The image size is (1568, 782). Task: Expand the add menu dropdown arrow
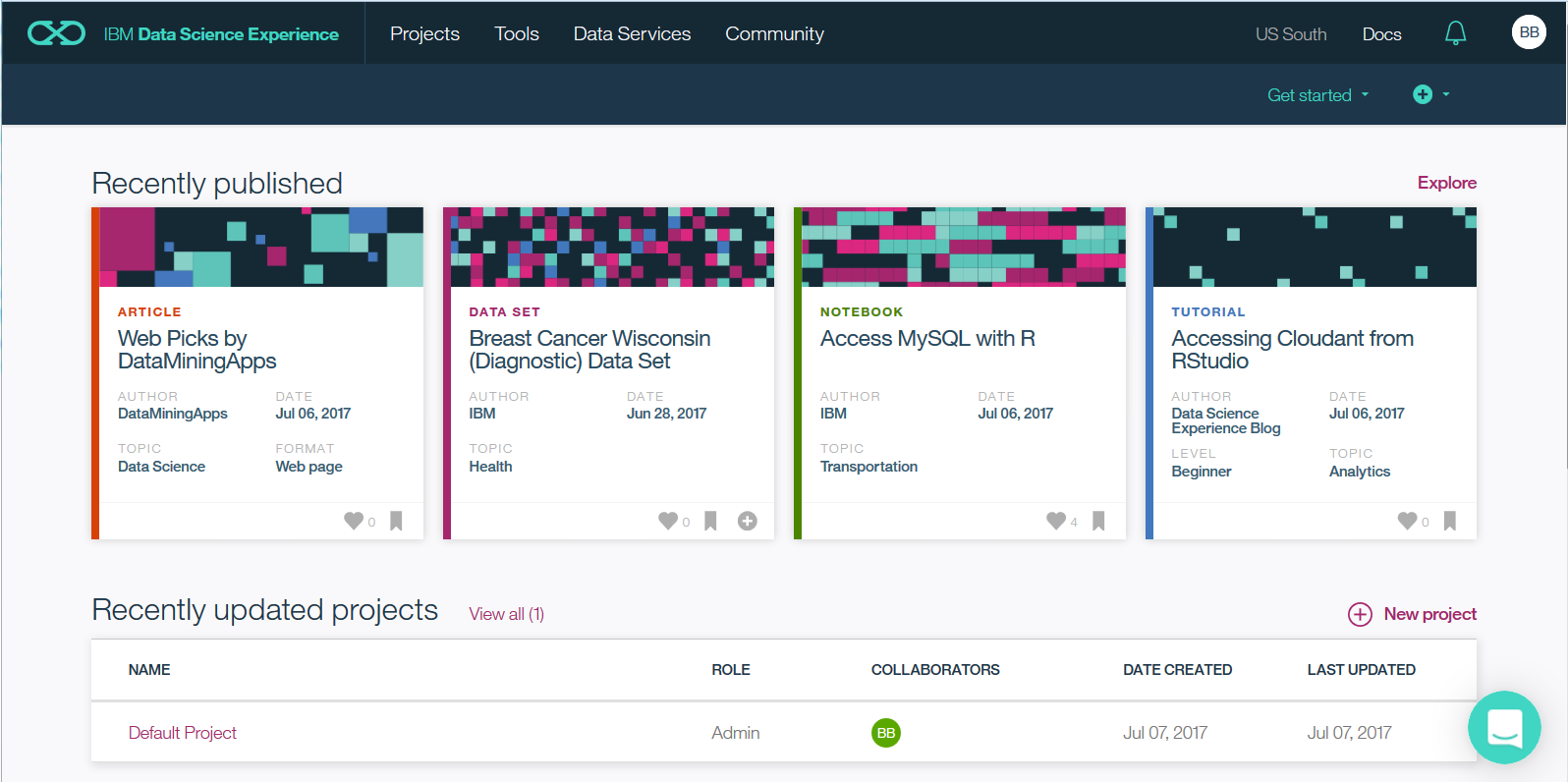pyautogui.click(x=1446, y=94)
